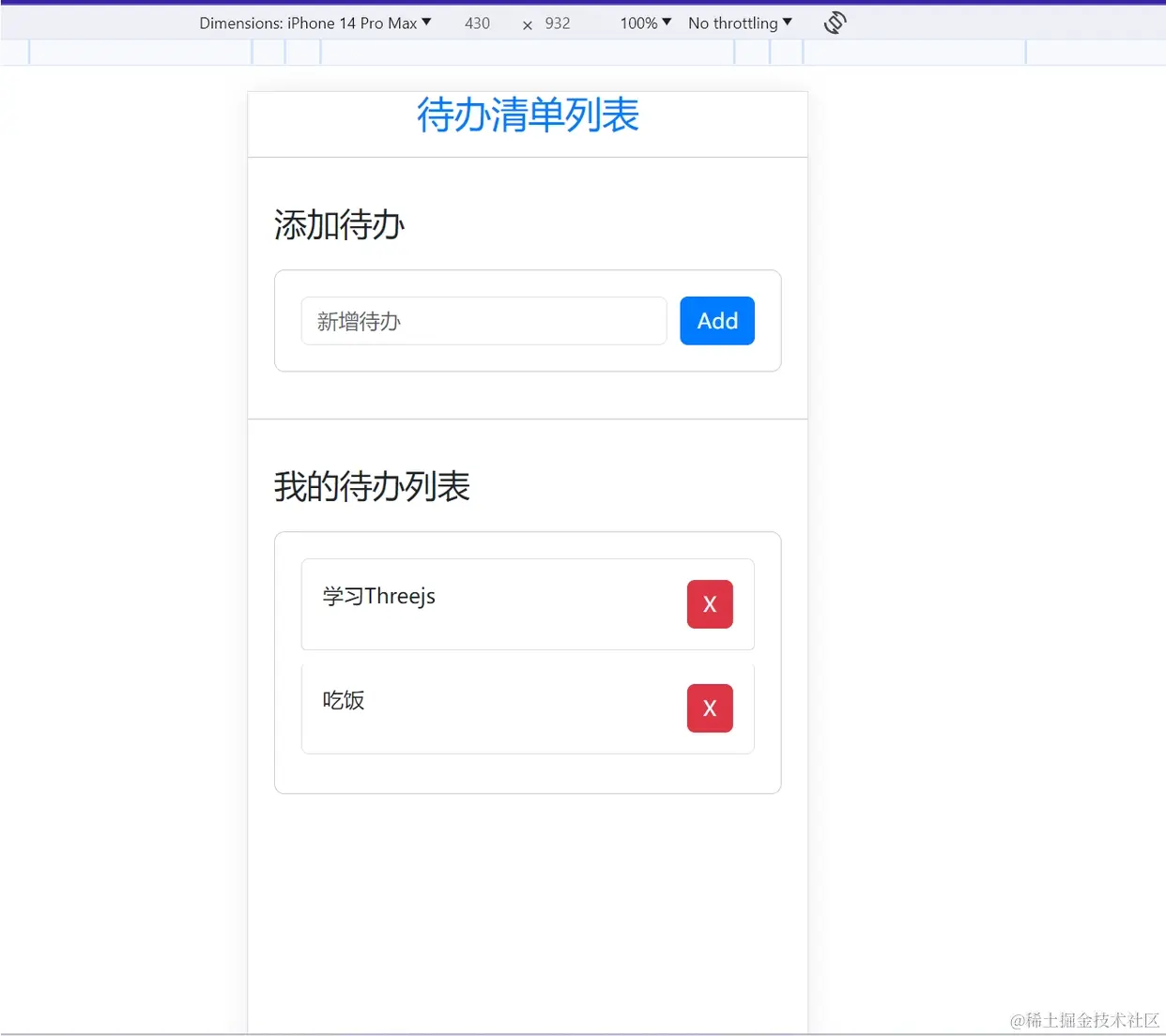Click the 学习Threejs item text

point(379,596)
